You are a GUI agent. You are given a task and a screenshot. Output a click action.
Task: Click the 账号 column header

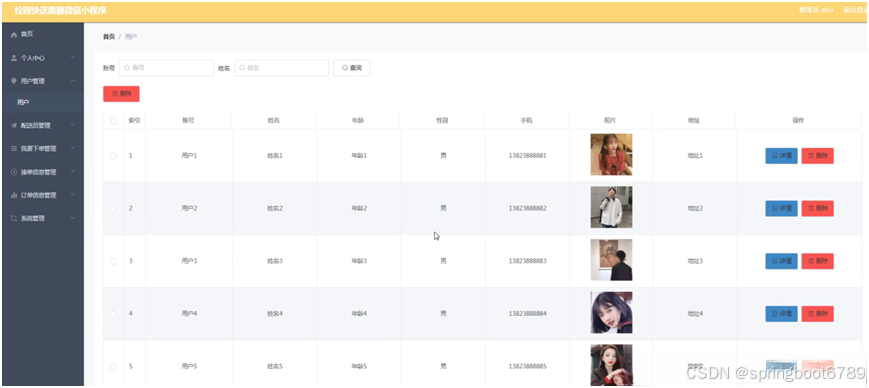[188, 120]
